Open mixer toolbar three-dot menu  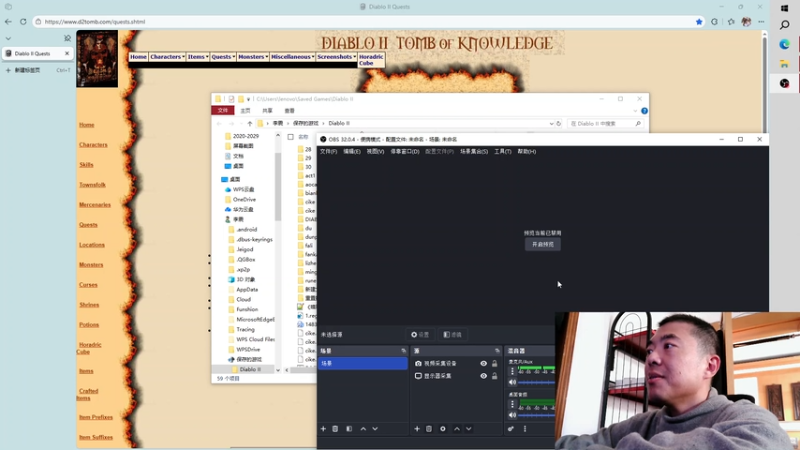click(524, 429)
